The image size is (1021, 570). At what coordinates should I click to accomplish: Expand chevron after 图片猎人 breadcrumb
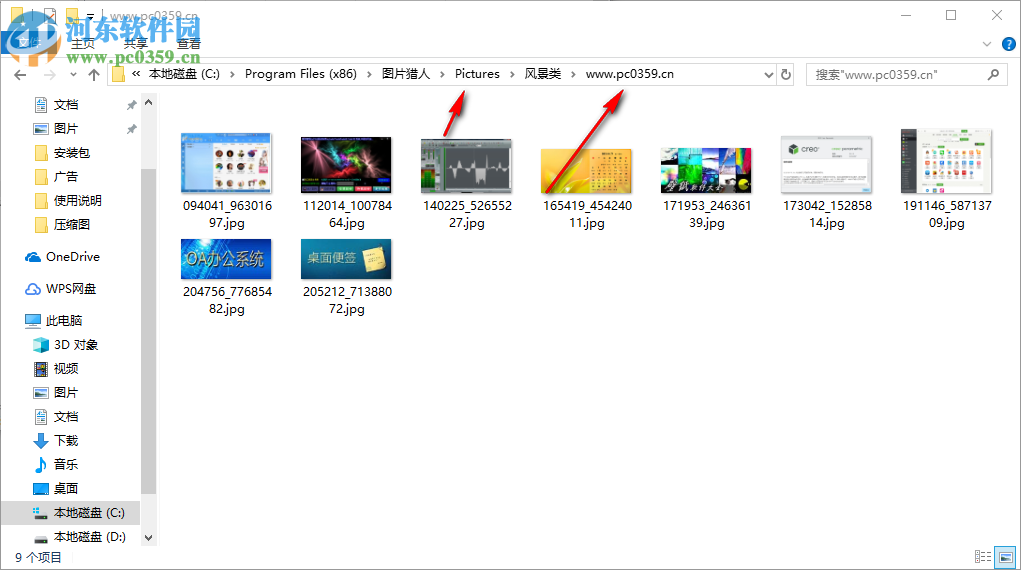pyautogui.click(x=442, y=74)
